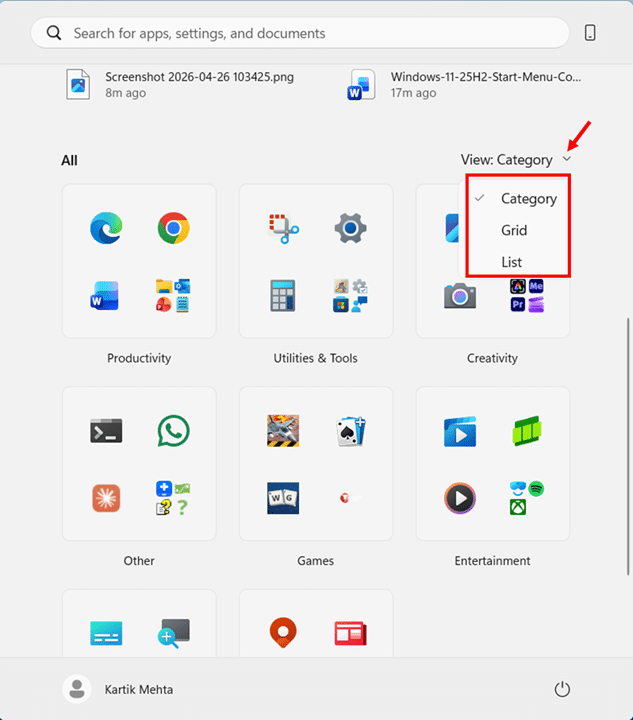
Task: Switch to Grid view option
Action: coord(514,230)
